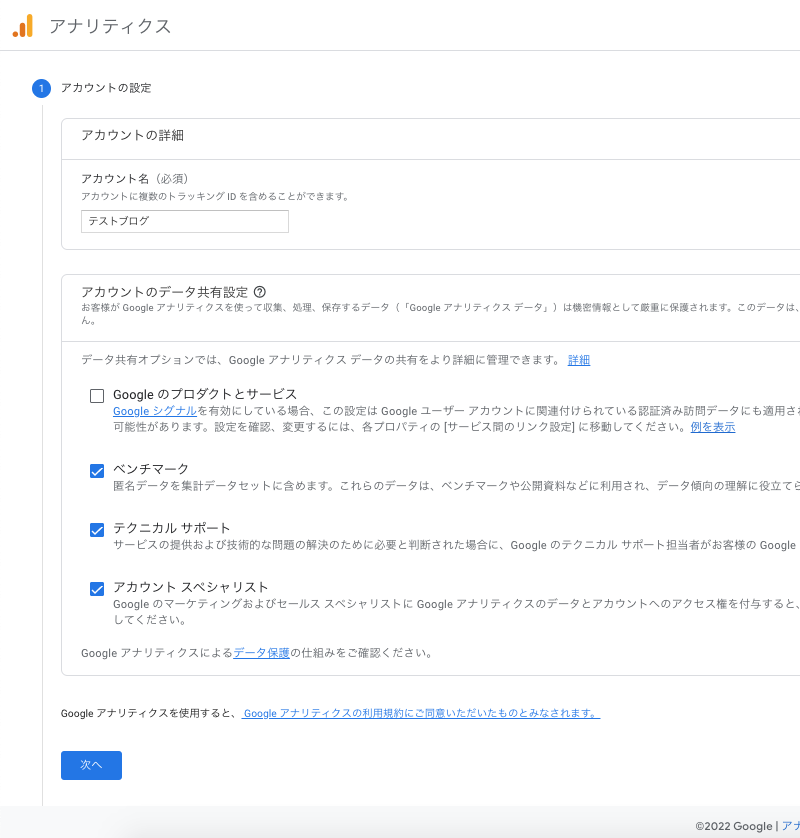Screen dimensions: 800x838
Task: Uncheck the テクニカル サポート checkbox
Action: point(97,530)
